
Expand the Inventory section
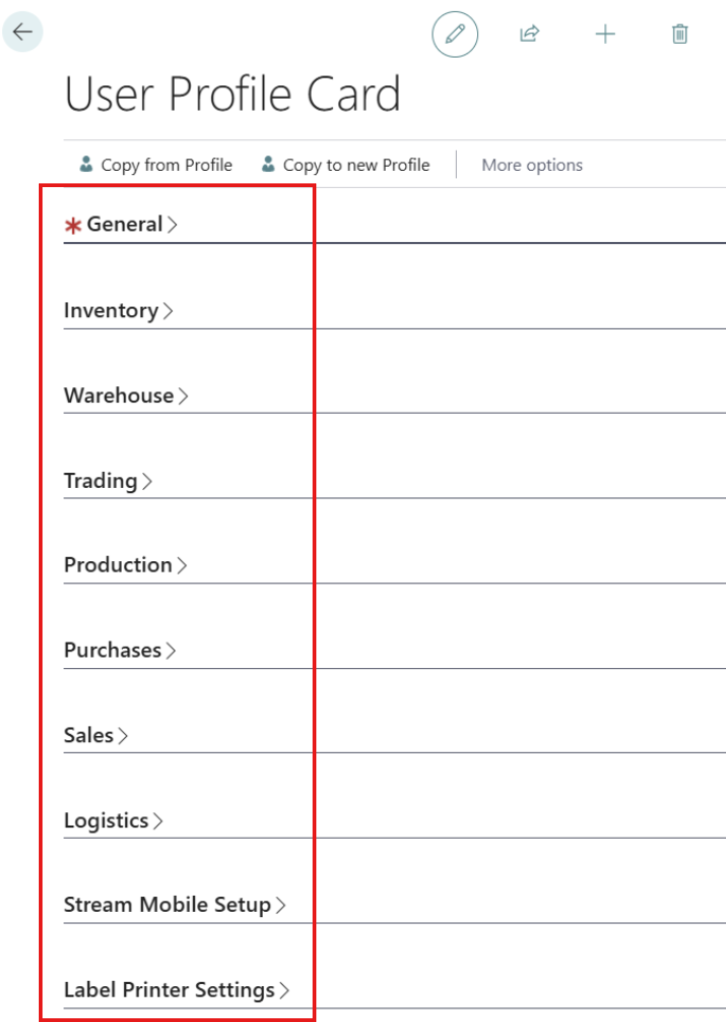click(111, 310)
